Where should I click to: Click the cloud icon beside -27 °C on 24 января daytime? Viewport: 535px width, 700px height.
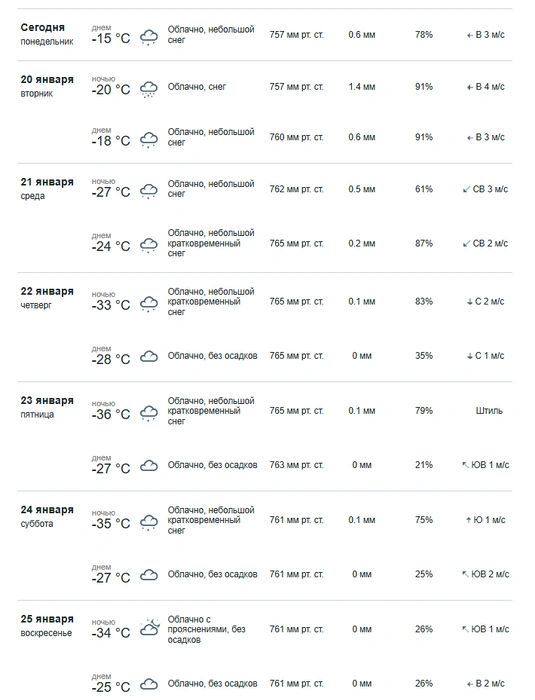point(149,575)
